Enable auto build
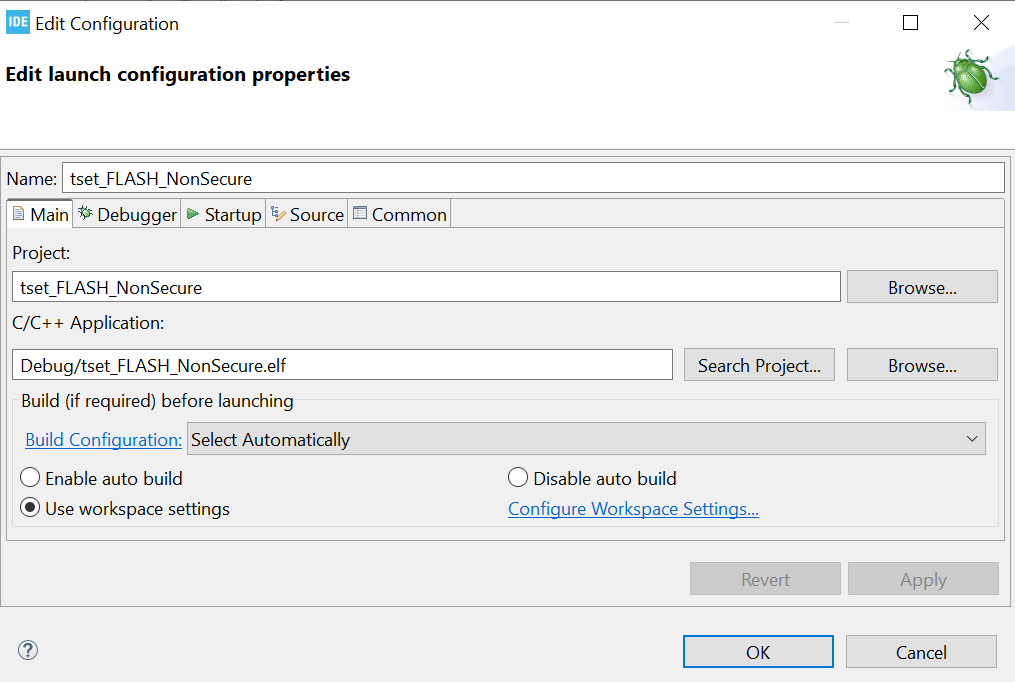The width and height of the screenshot is (1015, 682). (30, 477)
